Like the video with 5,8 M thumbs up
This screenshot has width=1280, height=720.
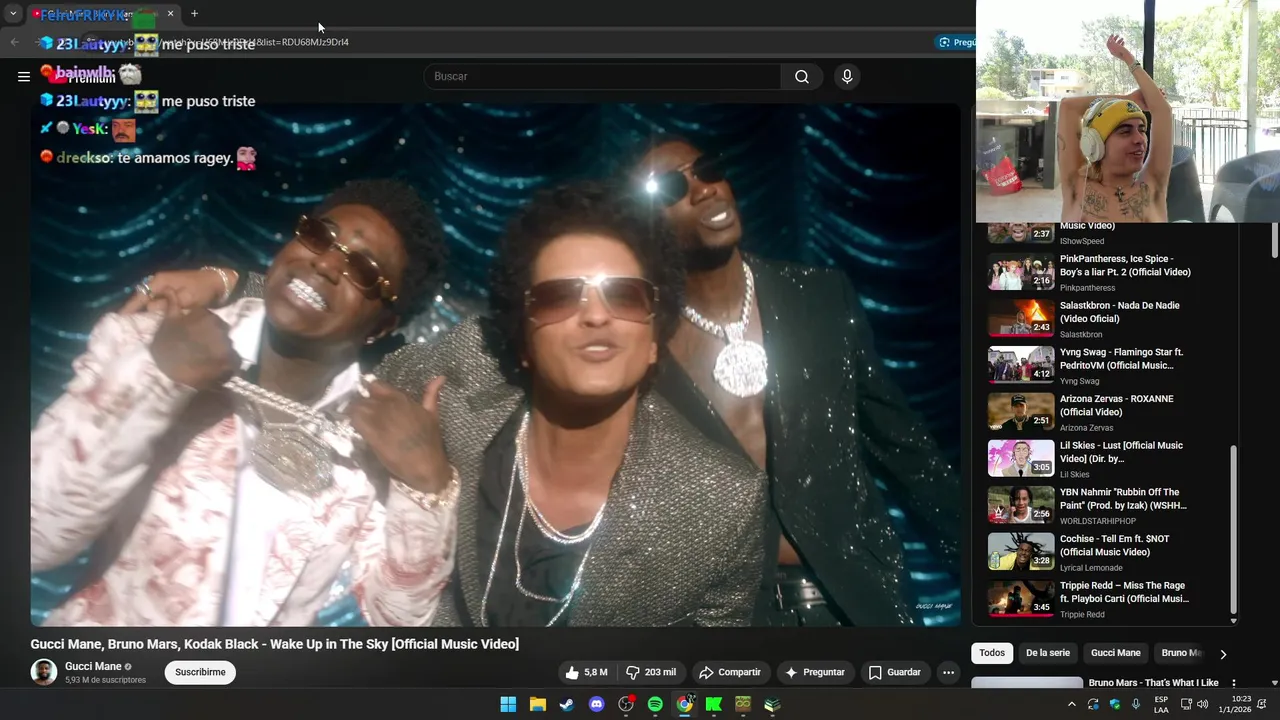[x=586, y=672]
